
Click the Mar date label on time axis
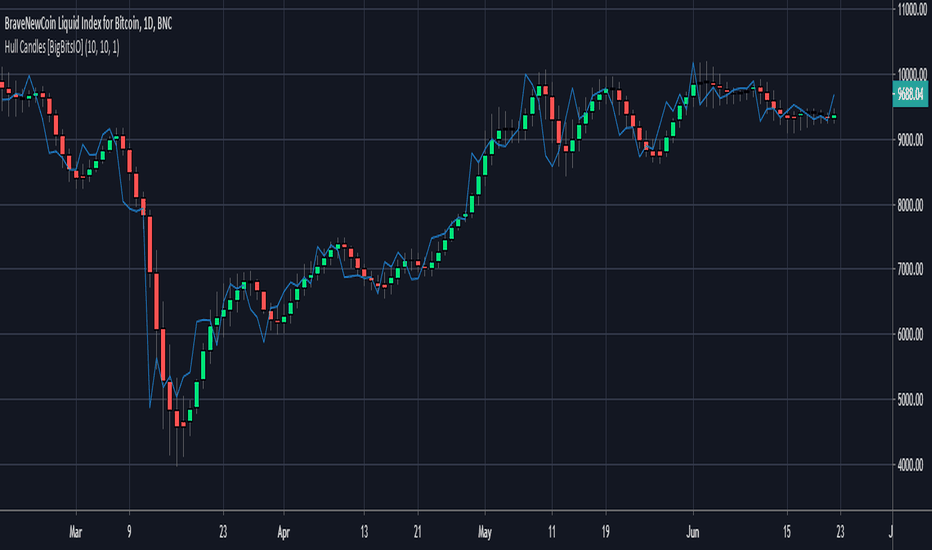pos(75,532)
